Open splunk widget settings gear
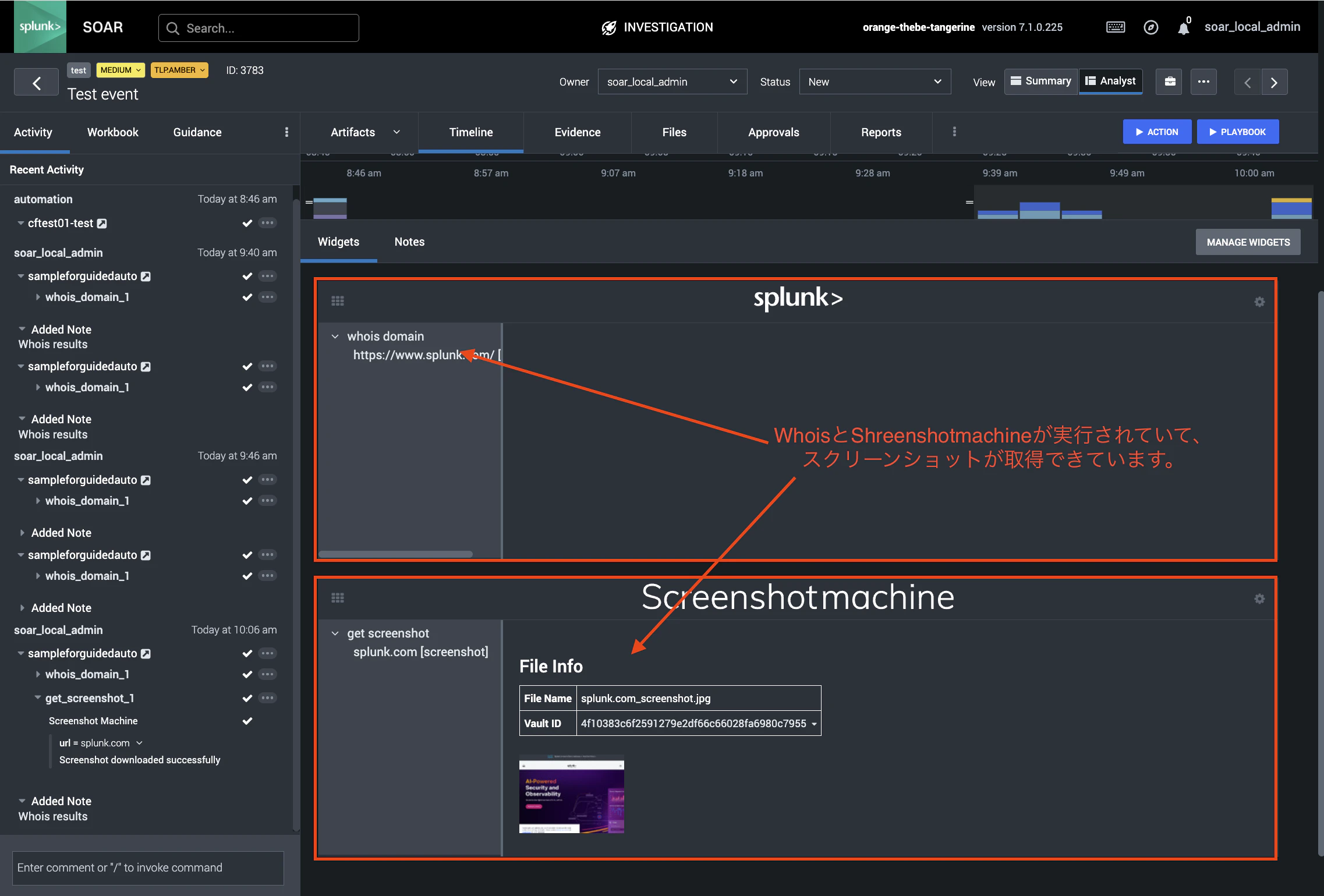Image resolution: width=1324 pixels, height=896 pixels. tap(1259, 302)
